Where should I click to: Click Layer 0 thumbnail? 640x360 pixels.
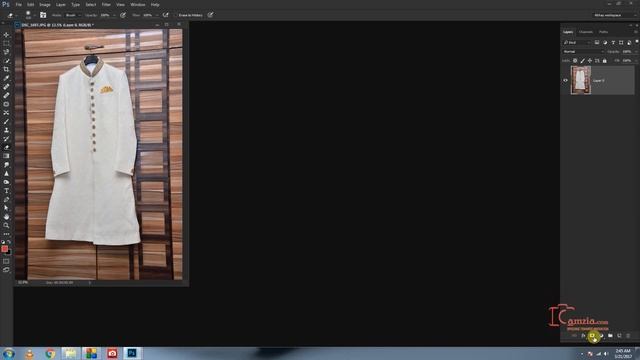580,80
